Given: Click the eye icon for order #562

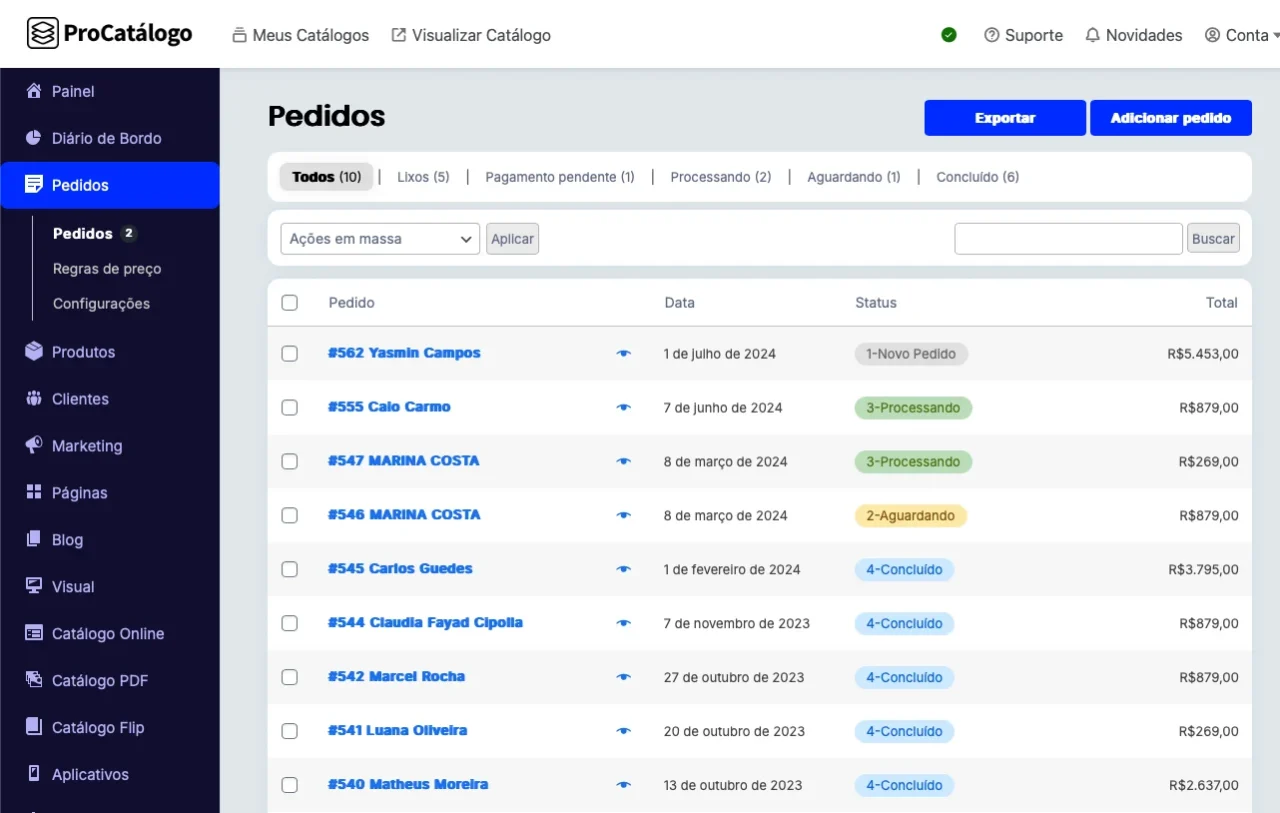Looking at the screenshot, I should (623, 354).
